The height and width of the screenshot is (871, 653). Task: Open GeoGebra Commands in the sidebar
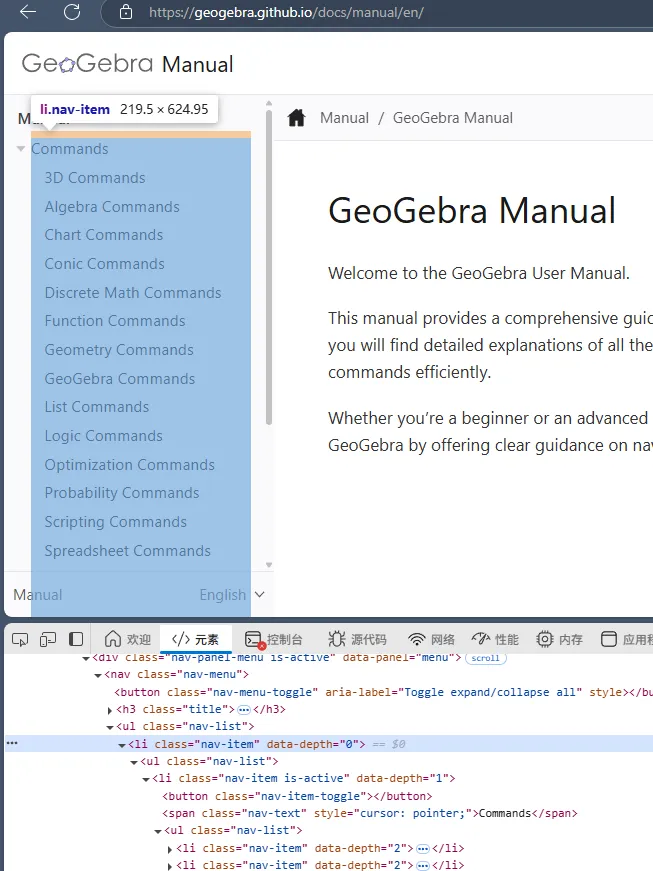(x=120, y=379)
